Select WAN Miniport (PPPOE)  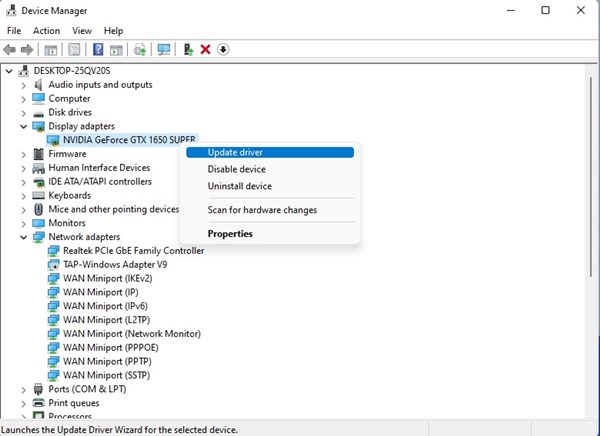pos(111,347)
